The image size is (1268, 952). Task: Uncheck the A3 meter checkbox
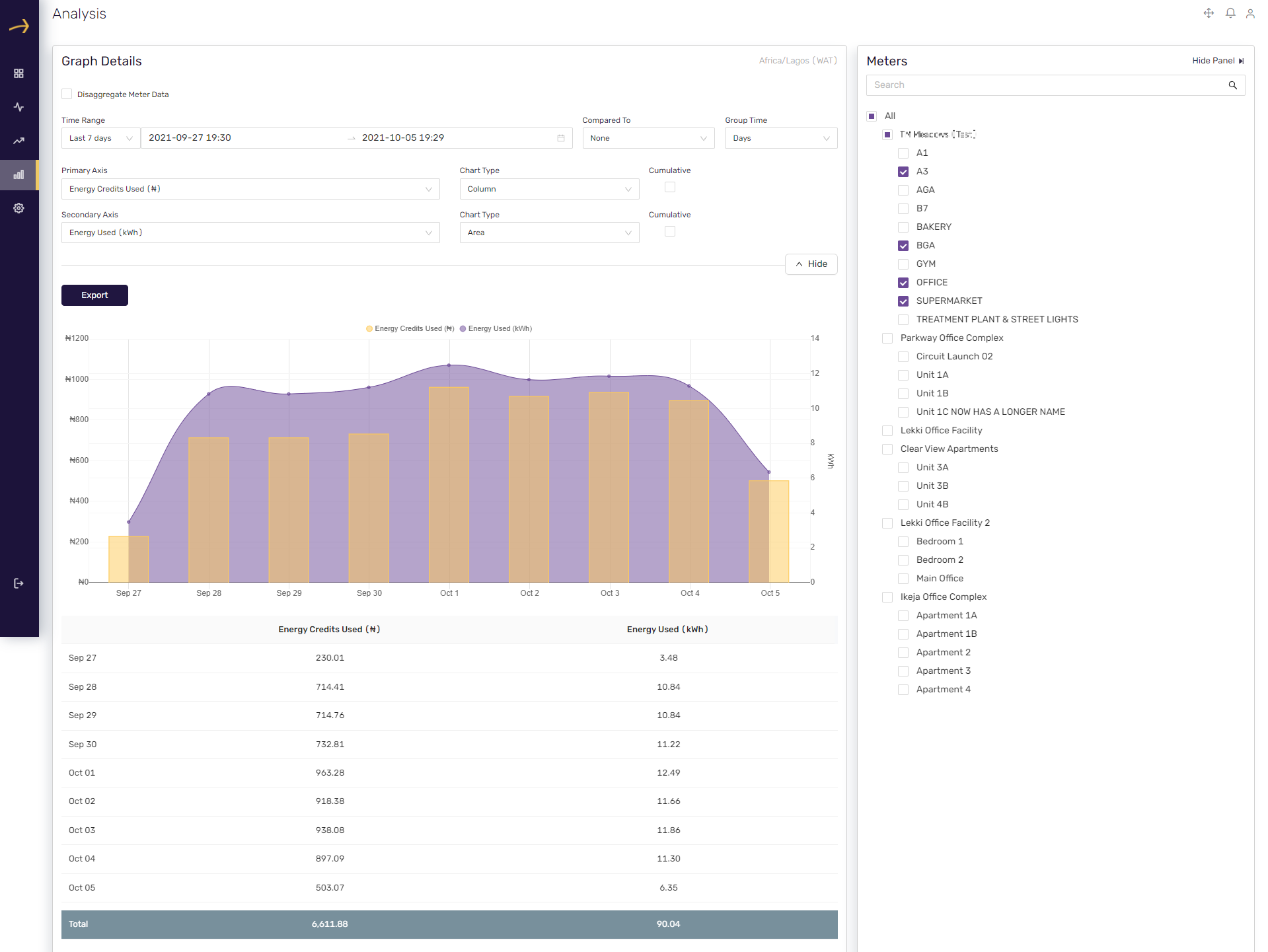[903, 172]
